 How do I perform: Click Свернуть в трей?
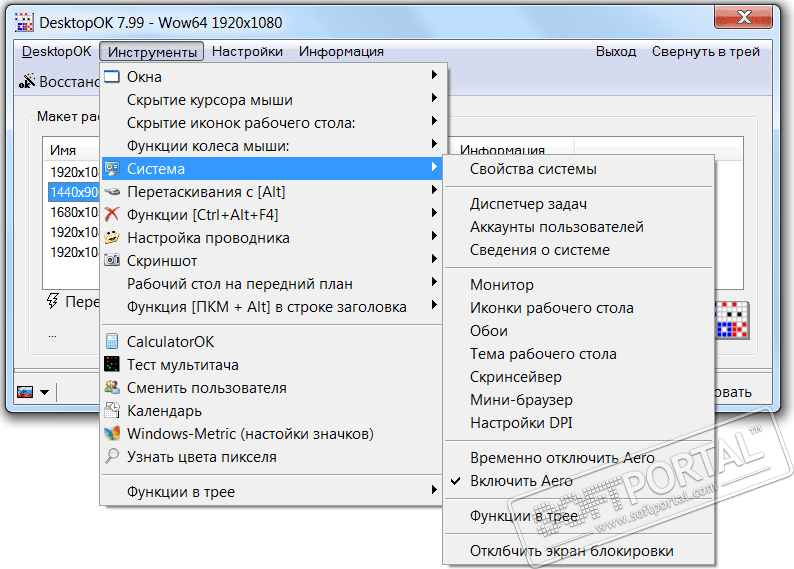coord(705,52)
